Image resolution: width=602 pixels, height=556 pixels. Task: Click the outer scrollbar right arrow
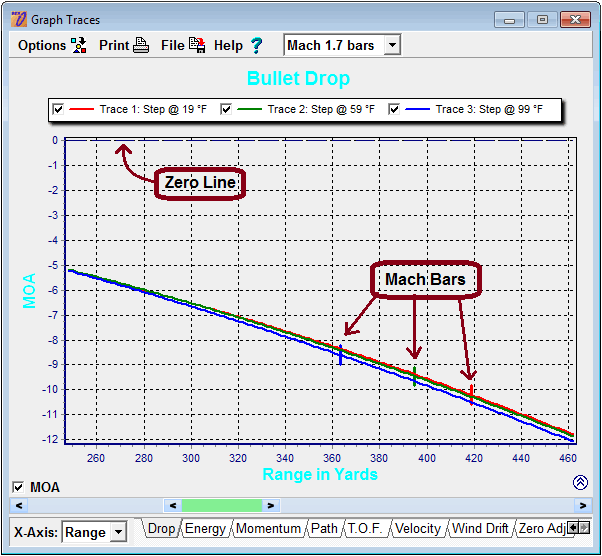(583, 505)
